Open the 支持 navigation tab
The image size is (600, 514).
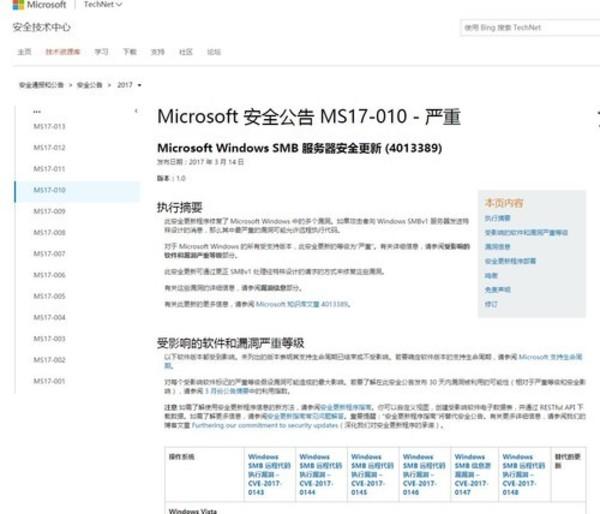(x=158, y=52)
